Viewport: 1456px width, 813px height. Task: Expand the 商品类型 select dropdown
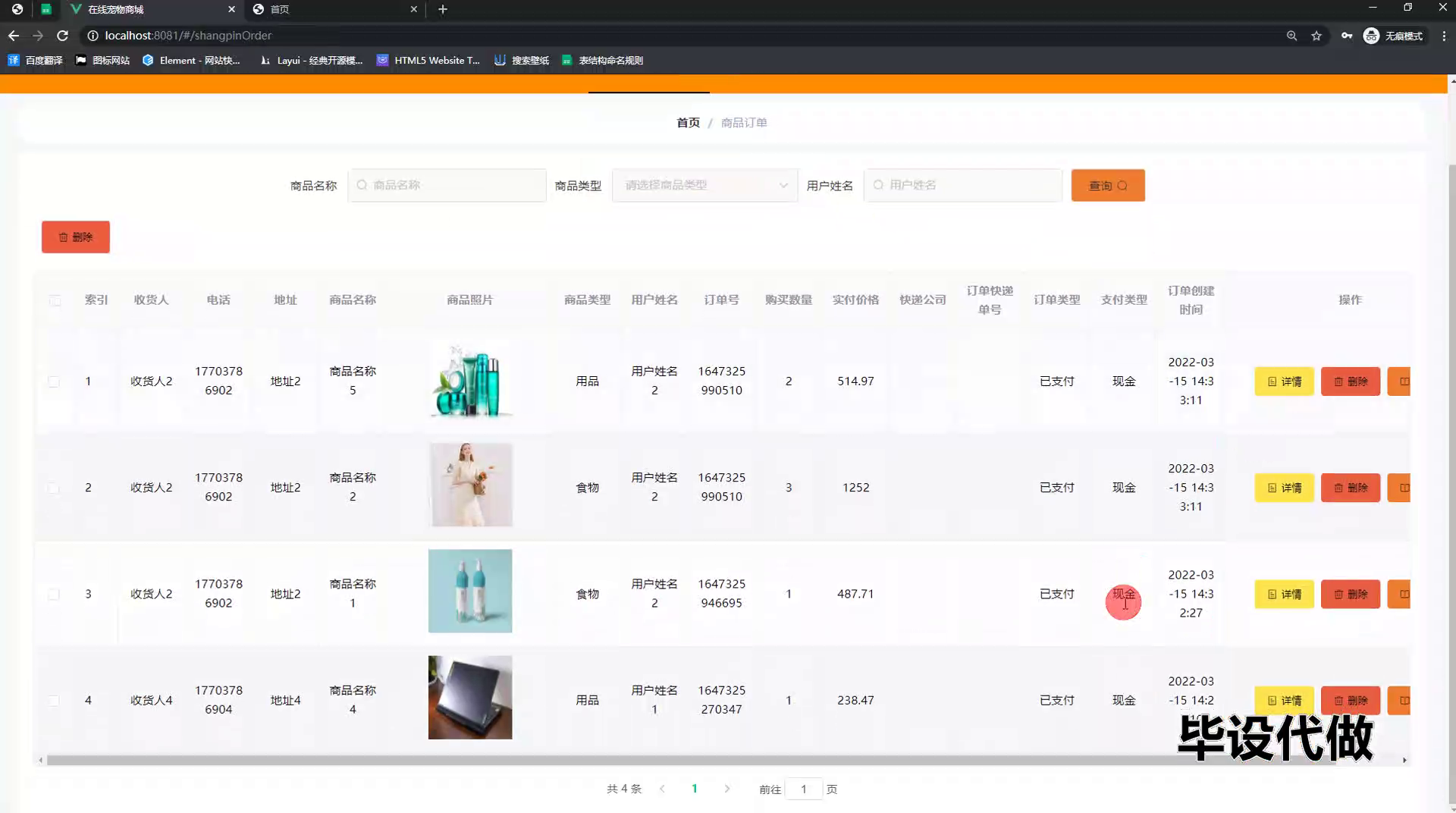pyautogui.click(x=704, y=185)
